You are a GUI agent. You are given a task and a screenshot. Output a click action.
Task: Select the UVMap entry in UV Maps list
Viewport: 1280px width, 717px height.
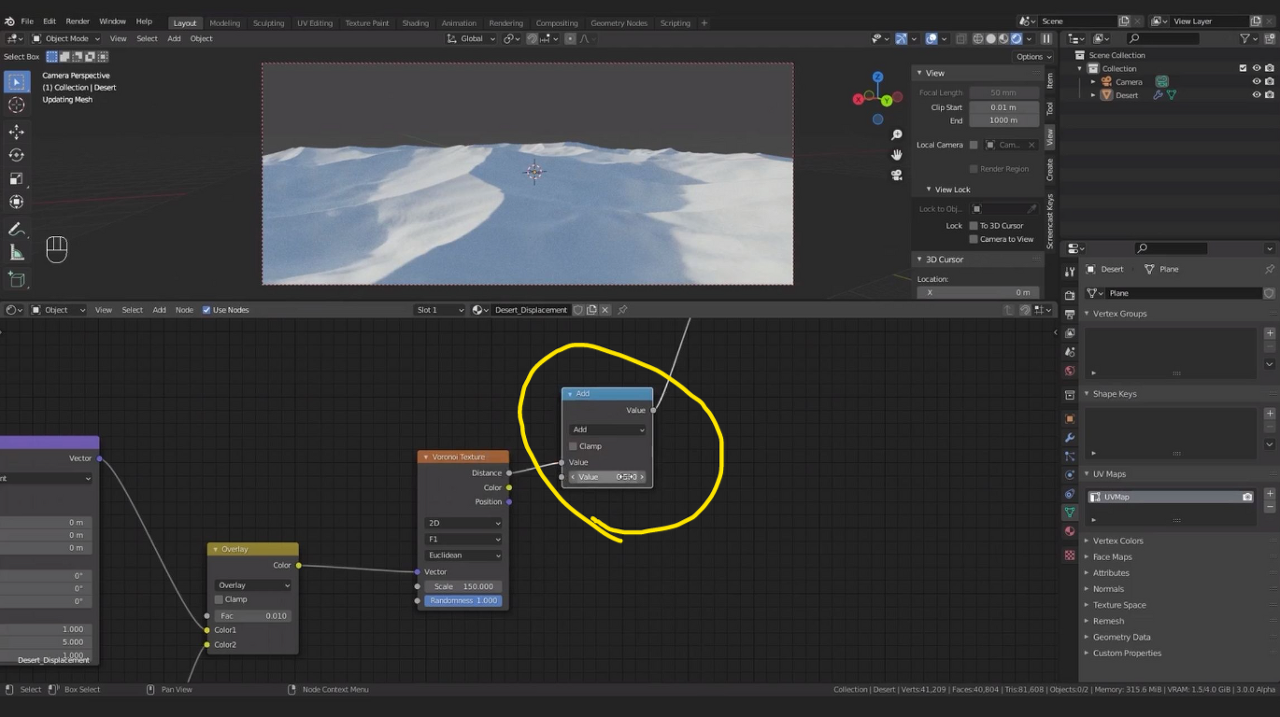click(1170, 497)
